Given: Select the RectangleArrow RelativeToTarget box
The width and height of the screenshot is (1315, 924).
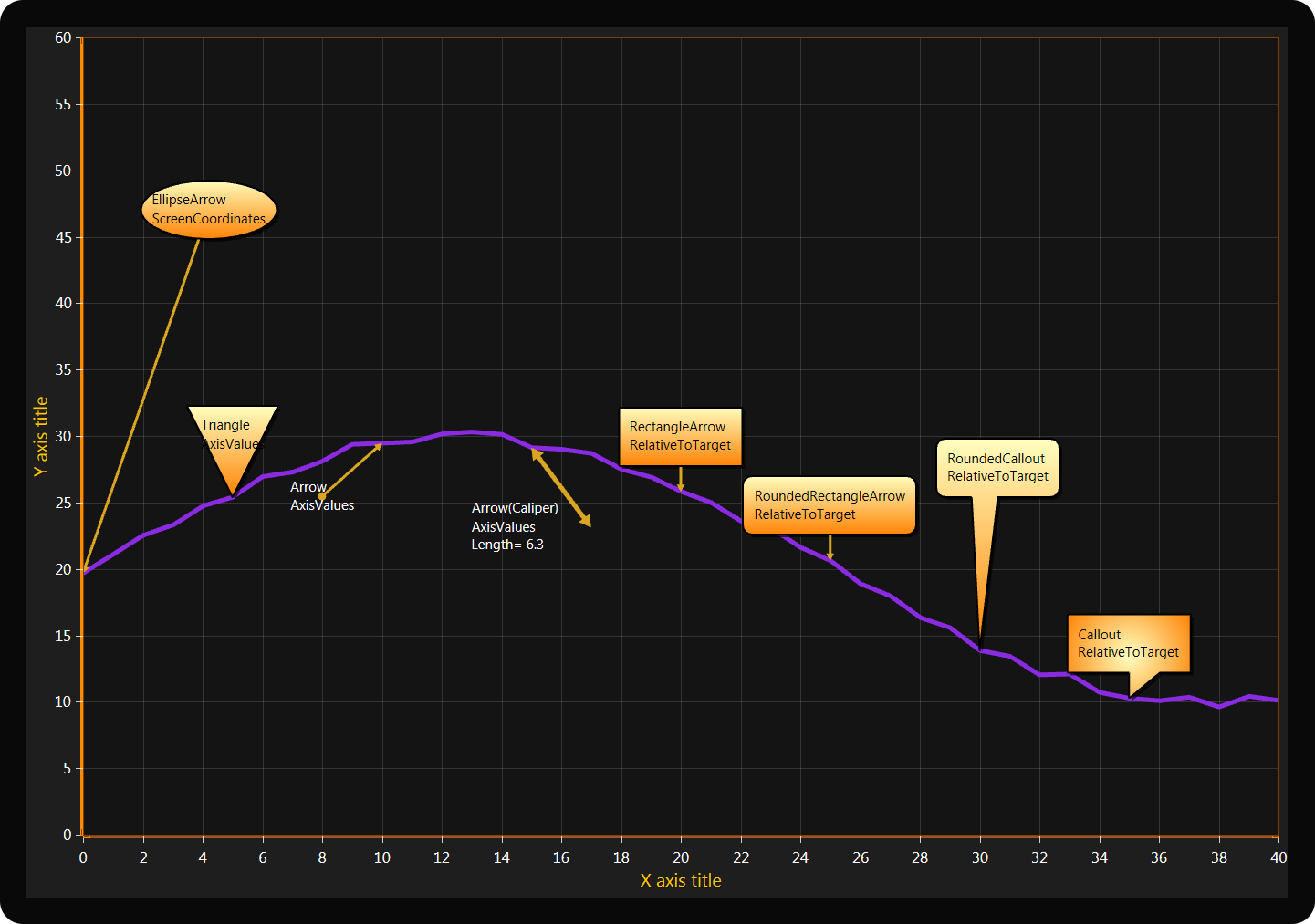Looking at the screenshot, I should (680, 436).
